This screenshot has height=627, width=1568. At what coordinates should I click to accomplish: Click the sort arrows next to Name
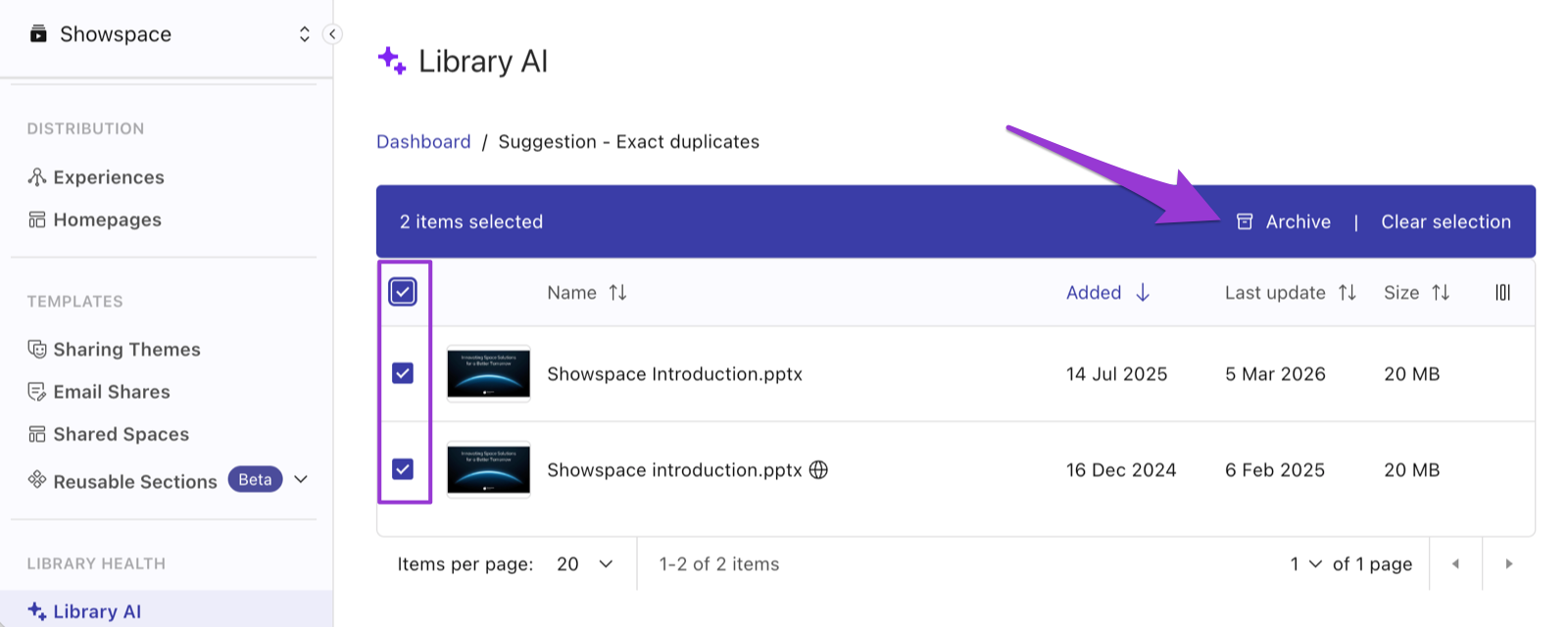[x=617, y=293]
